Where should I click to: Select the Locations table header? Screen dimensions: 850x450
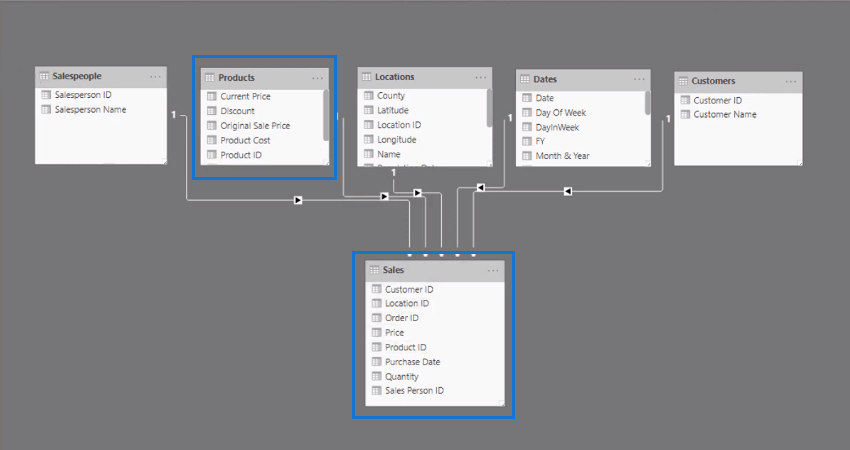(x=425, y=77)
